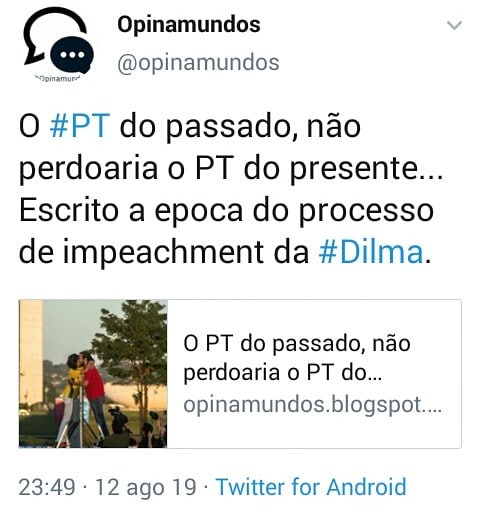Image resolution: width=480 pixels, height=514 pixels.
Task: Click truncated card line 'perdoaria o PT do…'
Action: tap(283, 372)
